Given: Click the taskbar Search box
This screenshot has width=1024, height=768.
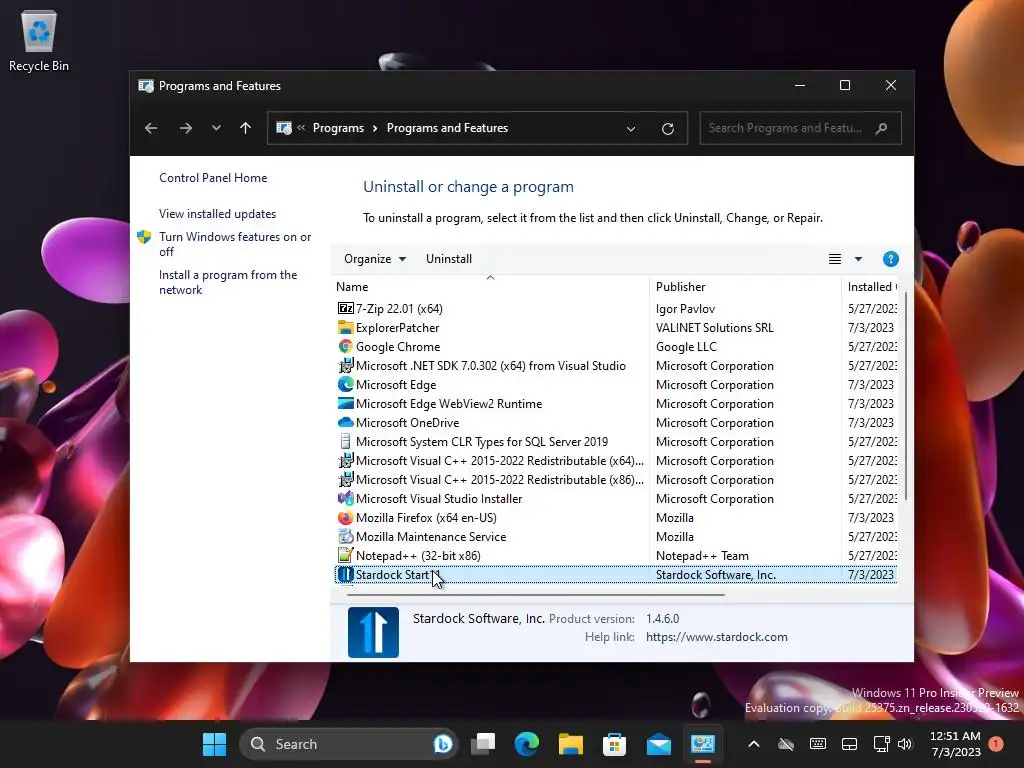Looking at the screenshot, I should [x=349, y=744].
